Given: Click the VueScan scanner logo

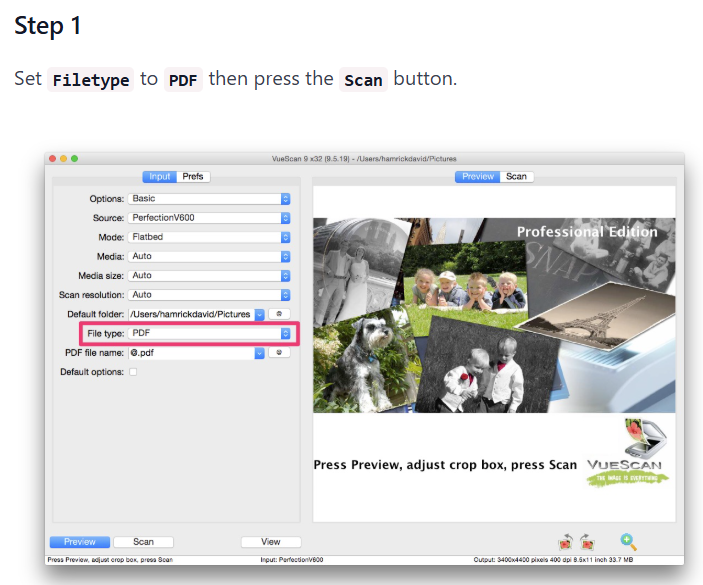Looking at the screenshot, I should tap(627, 451).
